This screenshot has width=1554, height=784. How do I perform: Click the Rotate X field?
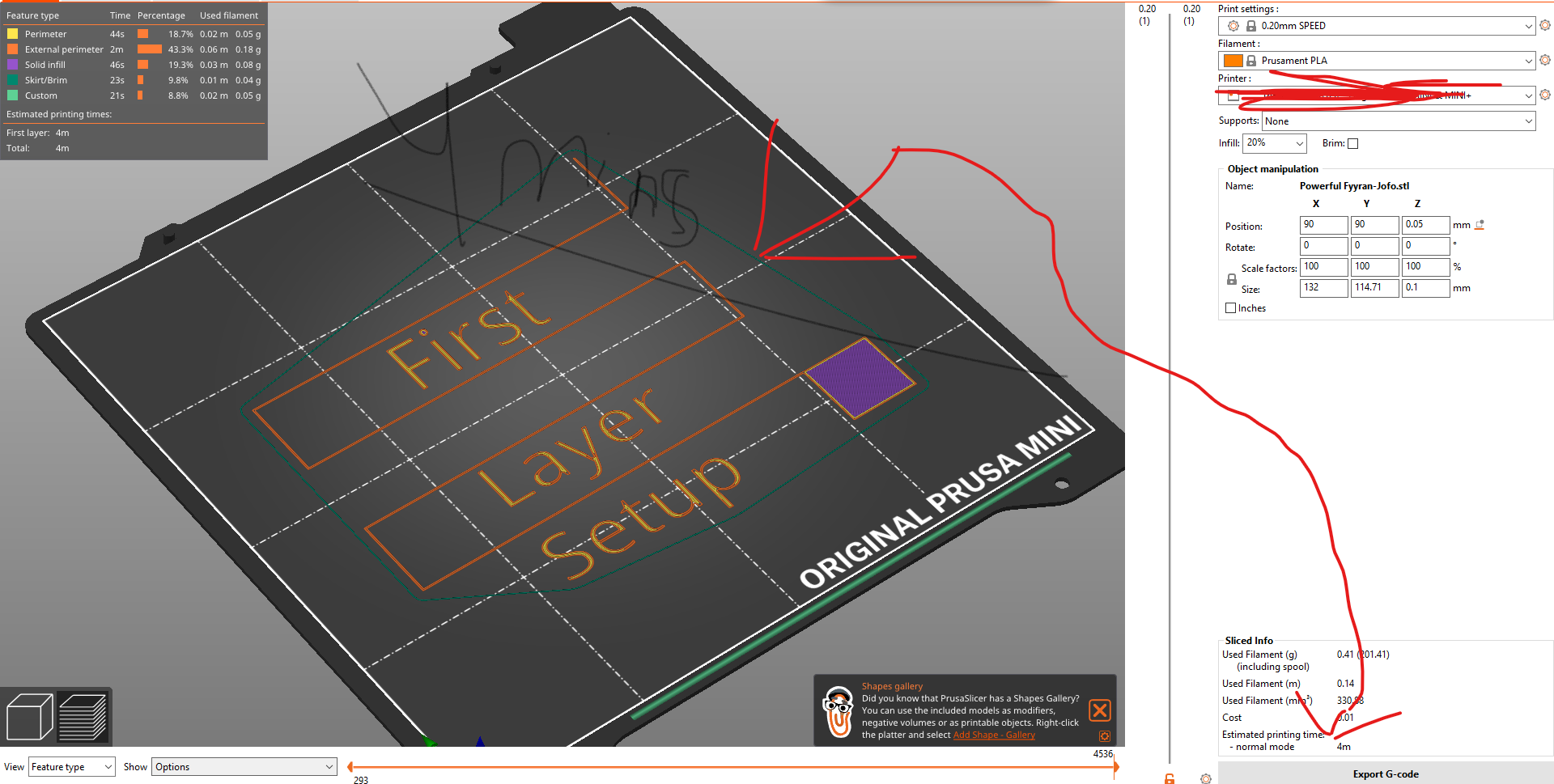(1324, 246)
